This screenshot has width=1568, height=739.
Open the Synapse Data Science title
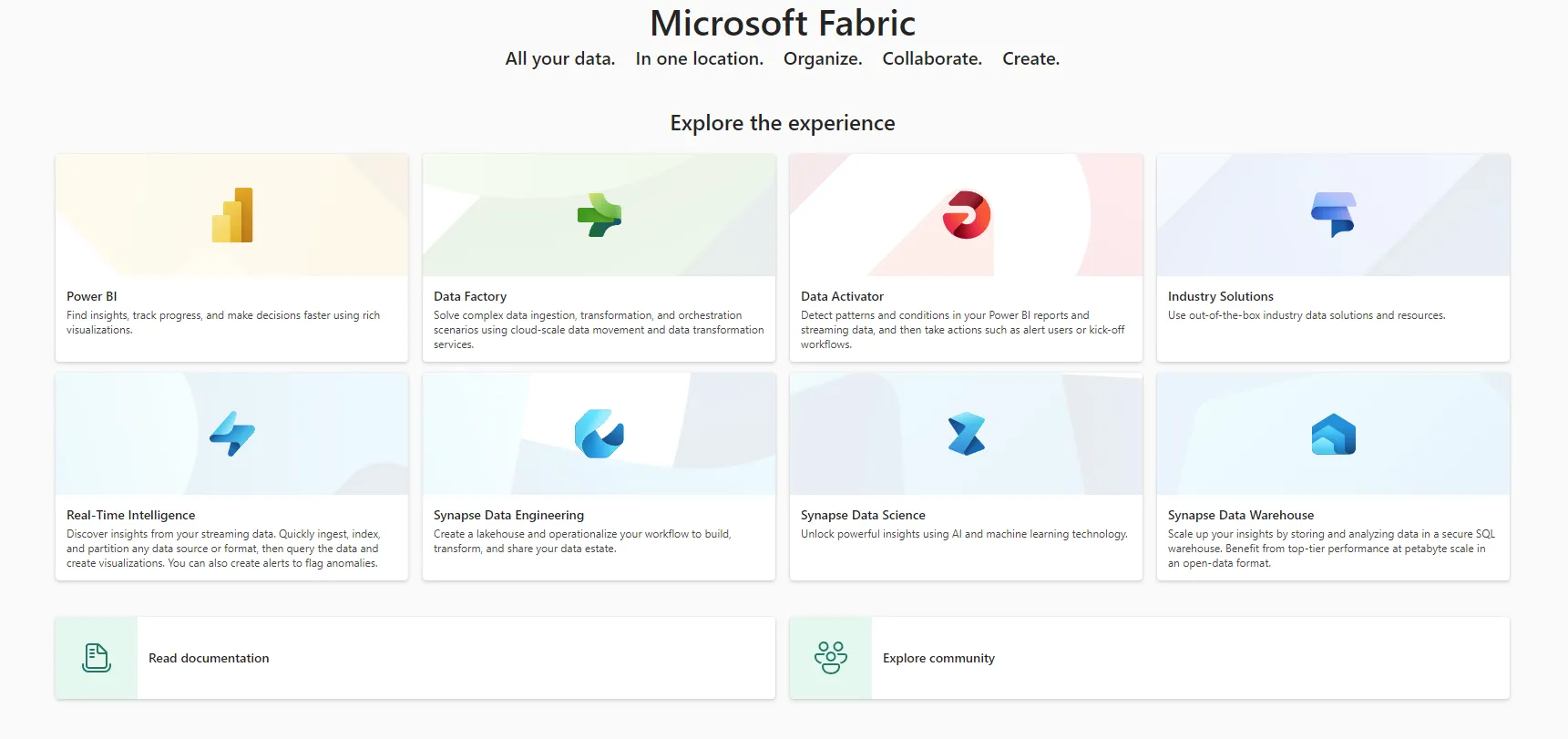tap(863, 515)
